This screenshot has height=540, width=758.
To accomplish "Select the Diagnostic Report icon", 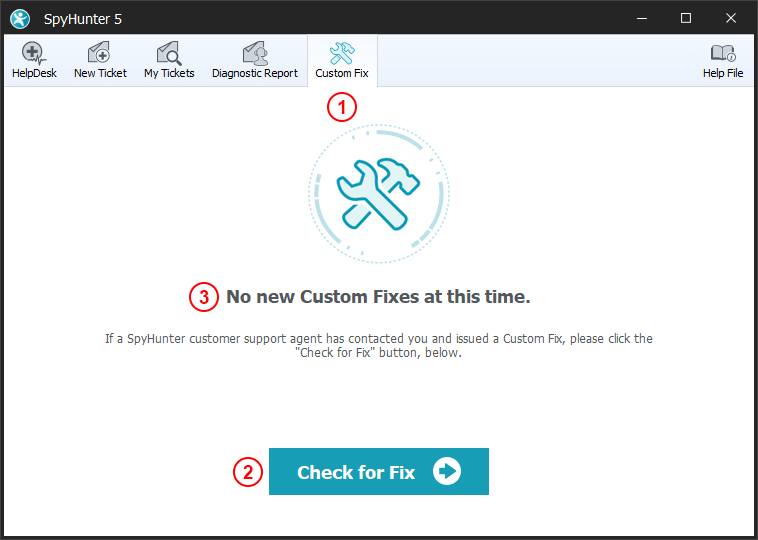I will coord(255,53).
